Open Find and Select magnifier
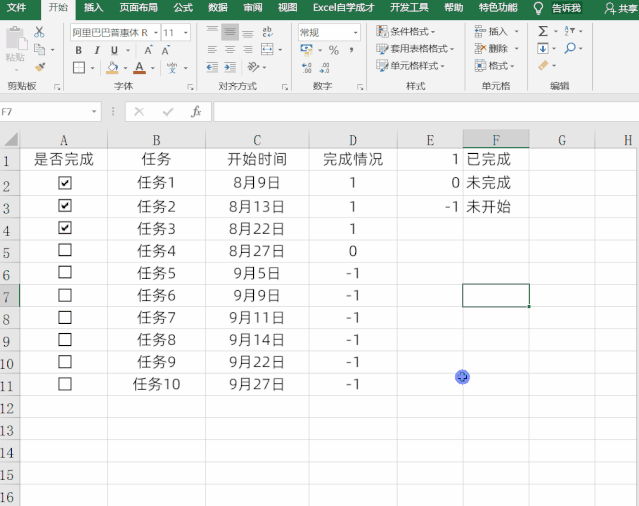This screenshot has height=506, width=639. click(570, 48)
